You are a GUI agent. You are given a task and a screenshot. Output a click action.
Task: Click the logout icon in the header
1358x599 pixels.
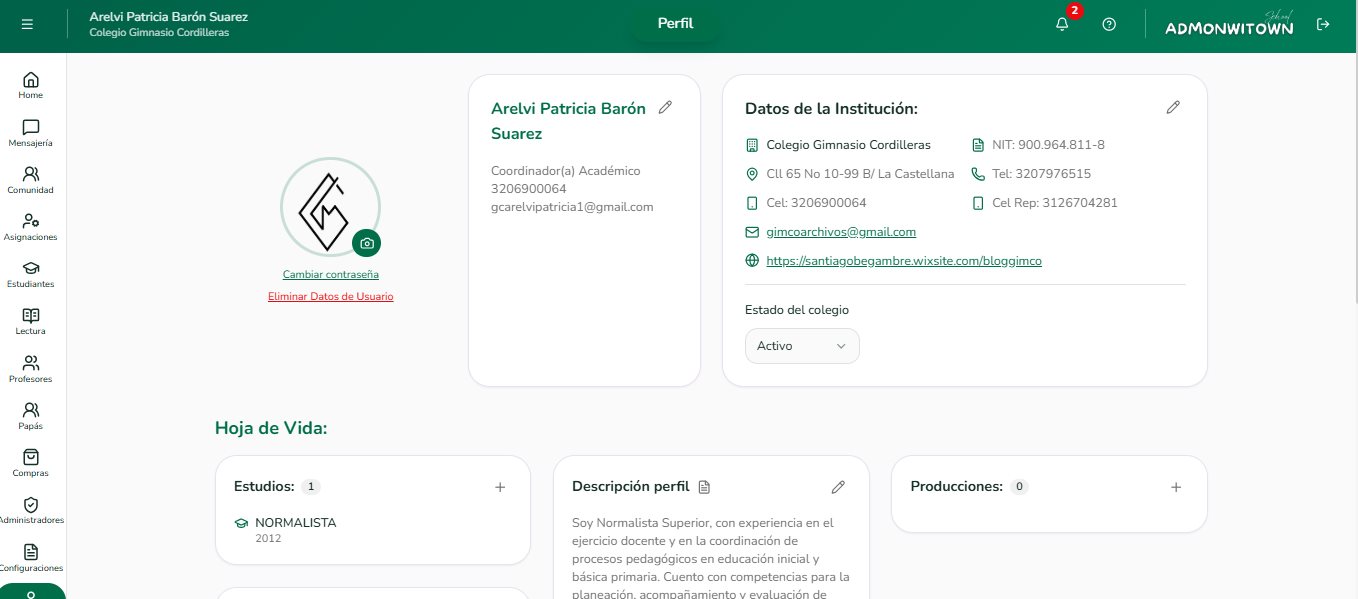(x=1323, y=24)
